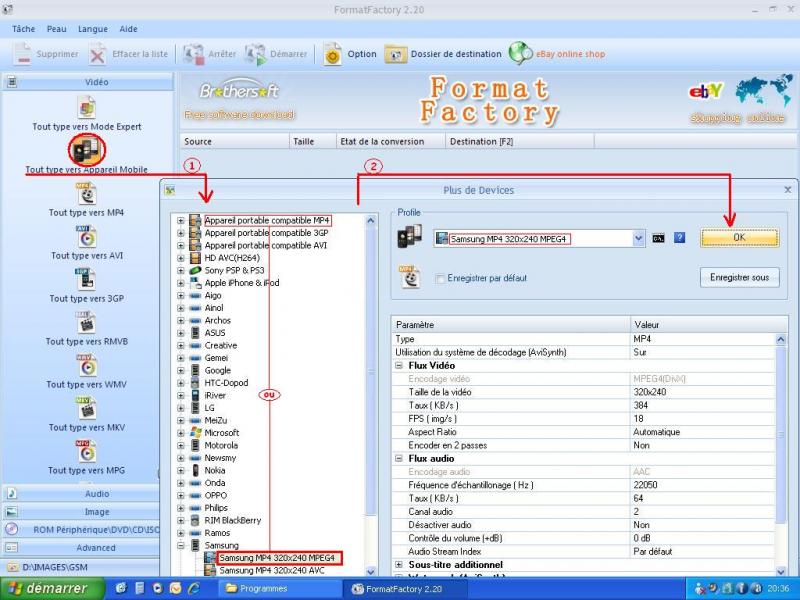Click the Internet Explorer quick launch icon
Screen dimensions: 800x600
pos(194,588)
